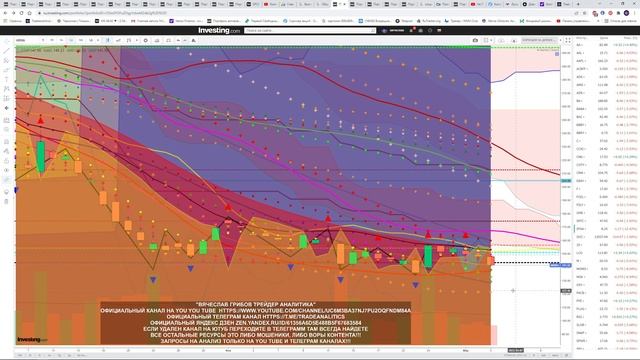Redo chart action arrow
This screenshot has height=360, width=640.
[x=185, y=40]
